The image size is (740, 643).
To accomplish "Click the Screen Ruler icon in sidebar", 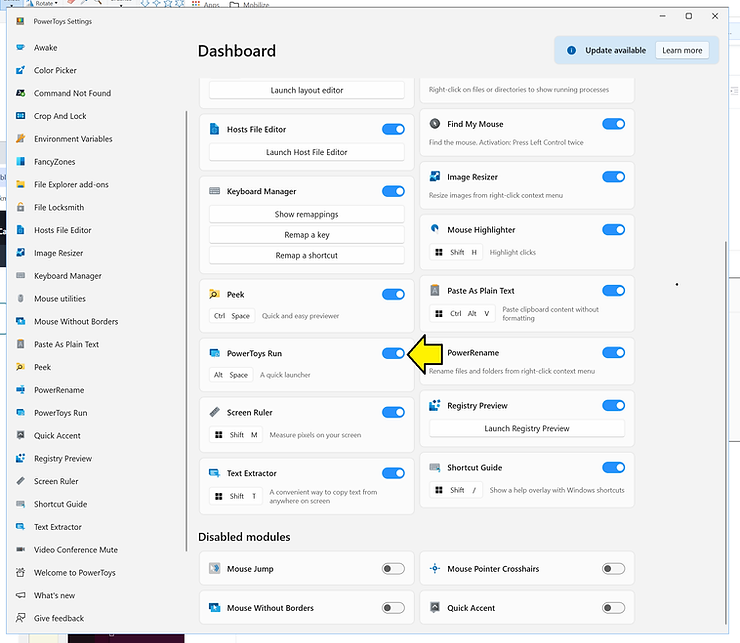I will click(21, 482).
